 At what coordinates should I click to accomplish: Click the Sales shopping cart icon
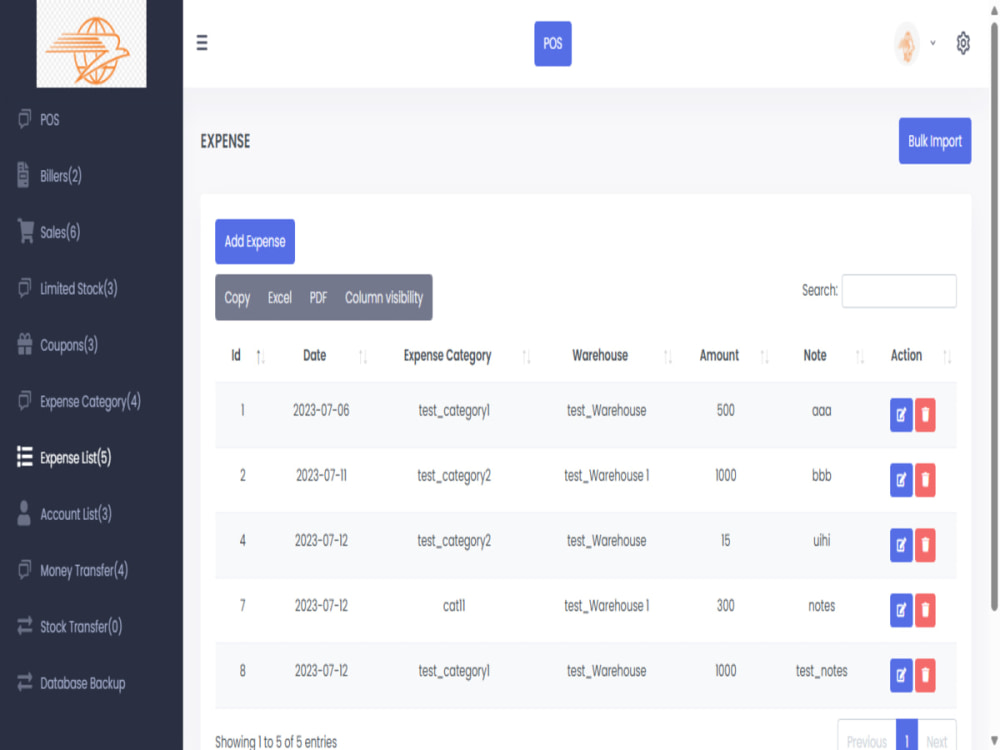(26, 231)
